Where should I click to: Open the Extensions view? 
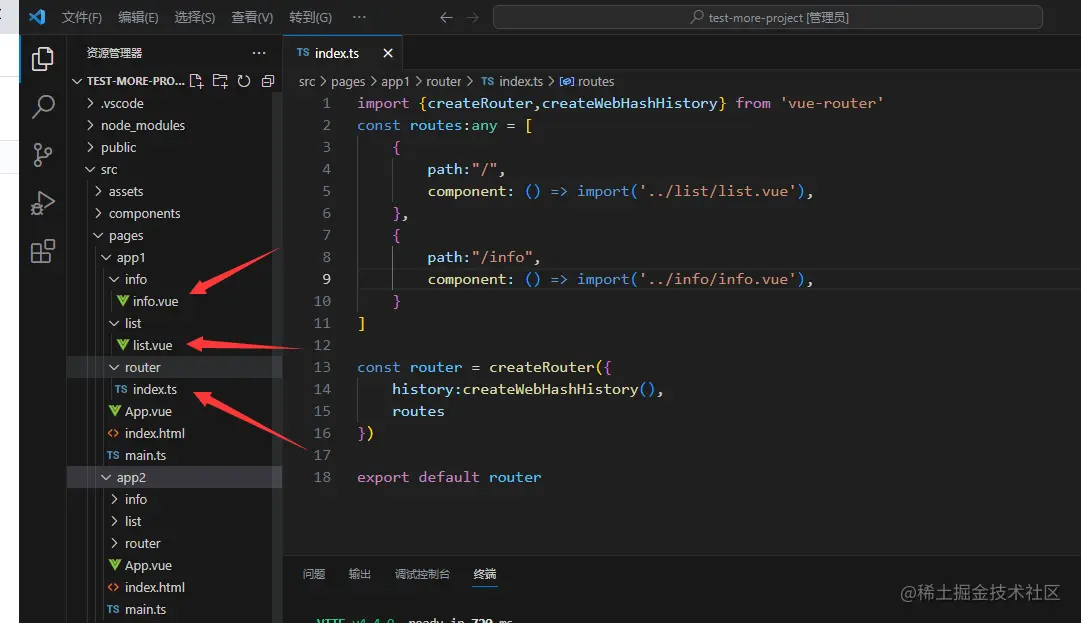pyautogui.click(x=43, y=252)
